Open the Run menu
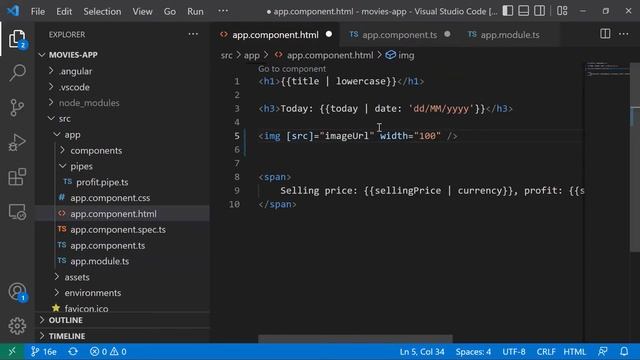 [195, 11]
